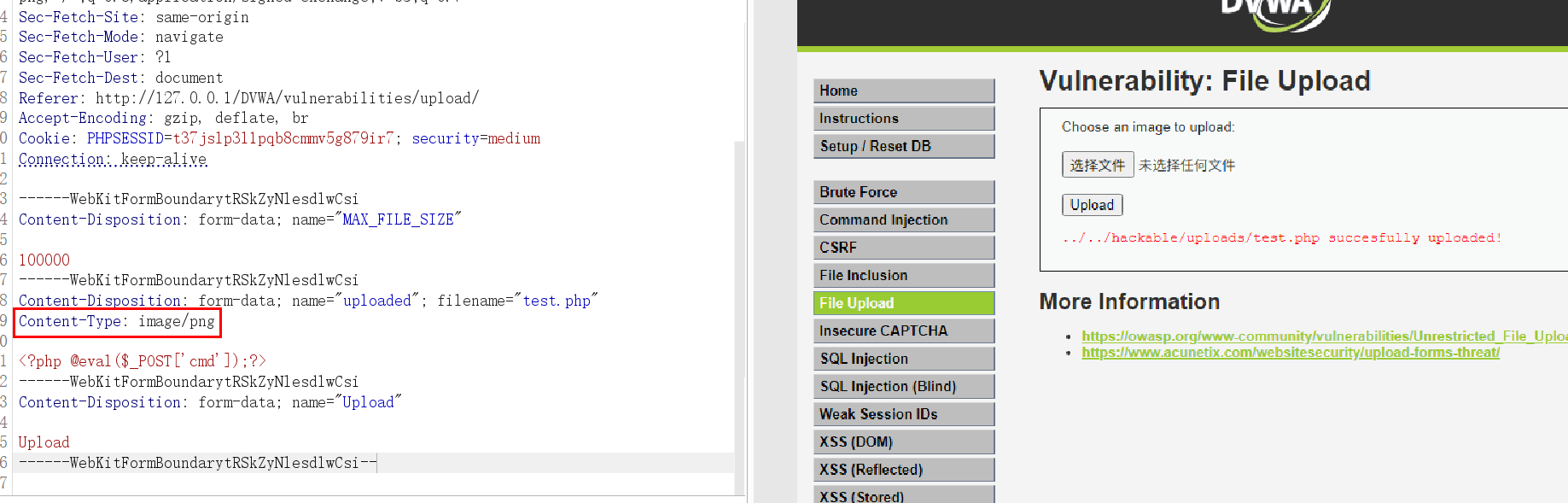Click the successfully uploaded test.php message

[1281, 237]
